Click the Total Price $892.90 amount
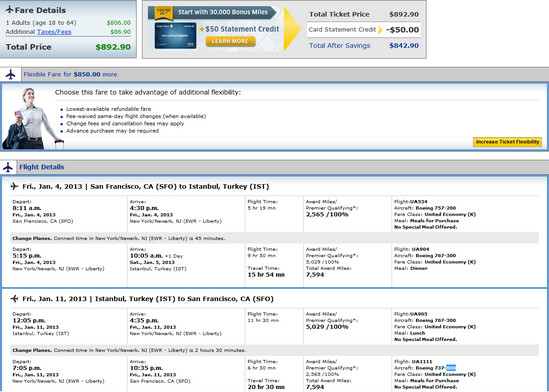Screen dimensions: 549x392 113,47
